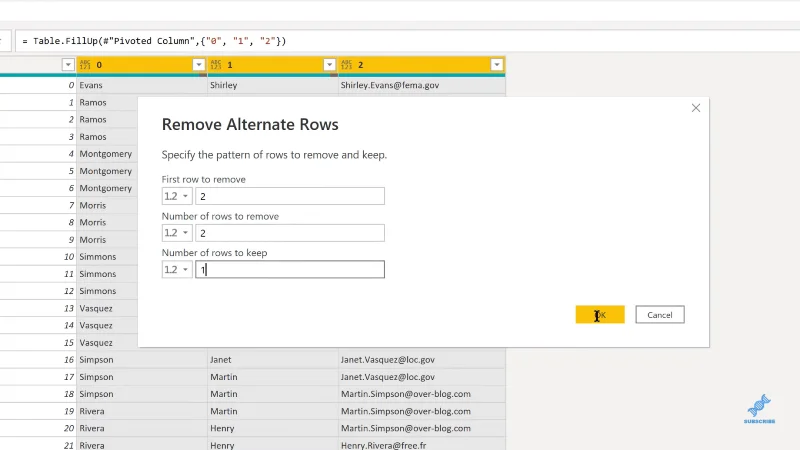
Task: Click the Subscribe DNA logo
Action: point(759,409)
